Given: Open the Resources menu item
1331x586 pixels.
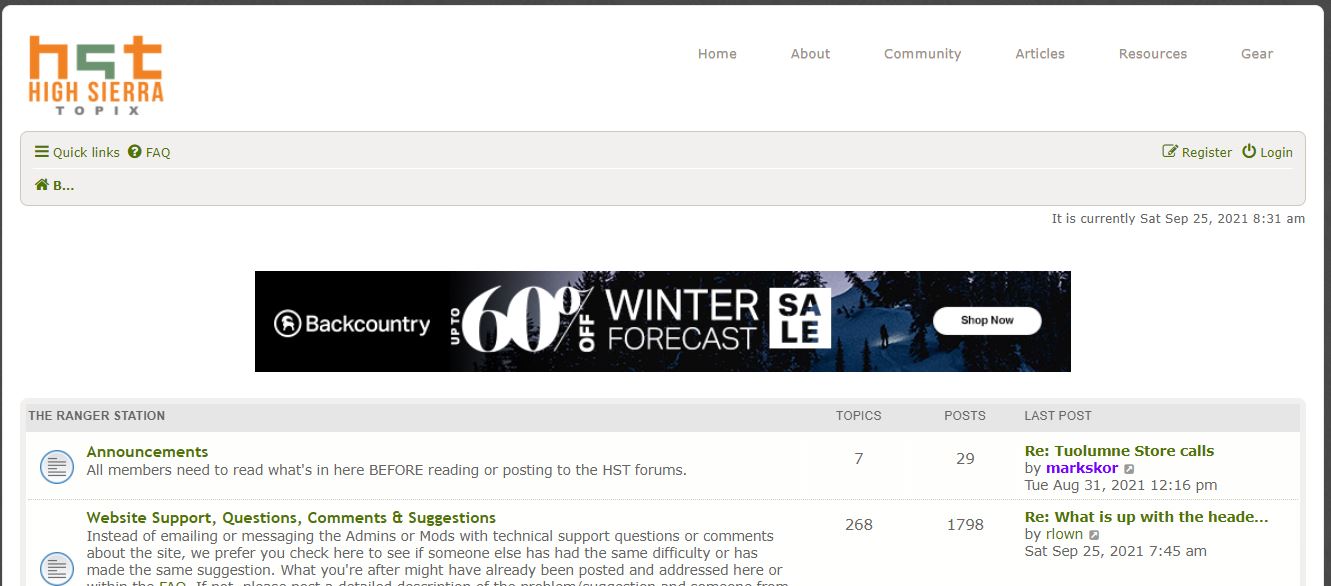Looking at the screenshot, I should tap(1153, 54).
